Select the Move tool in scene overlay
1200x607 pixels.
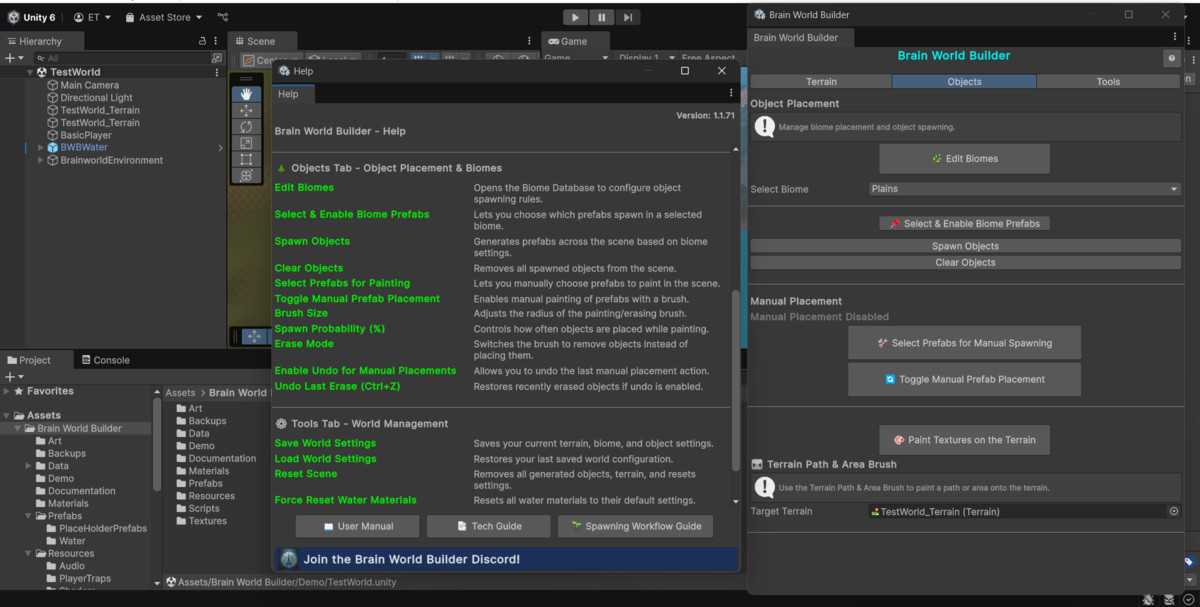click(246, 110)
